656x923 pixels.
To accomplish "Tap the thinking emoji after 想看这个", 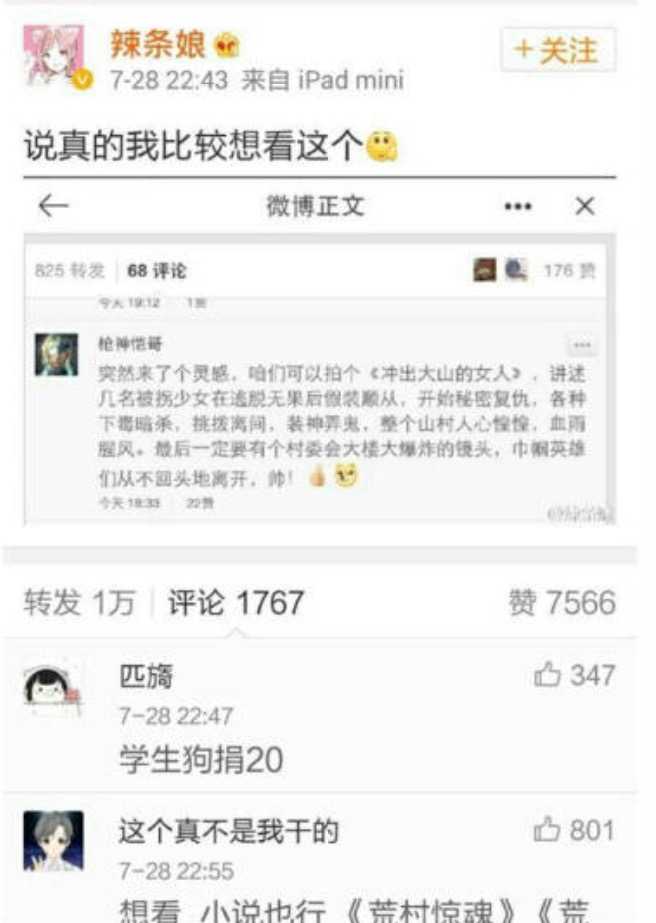I will 382,146.
